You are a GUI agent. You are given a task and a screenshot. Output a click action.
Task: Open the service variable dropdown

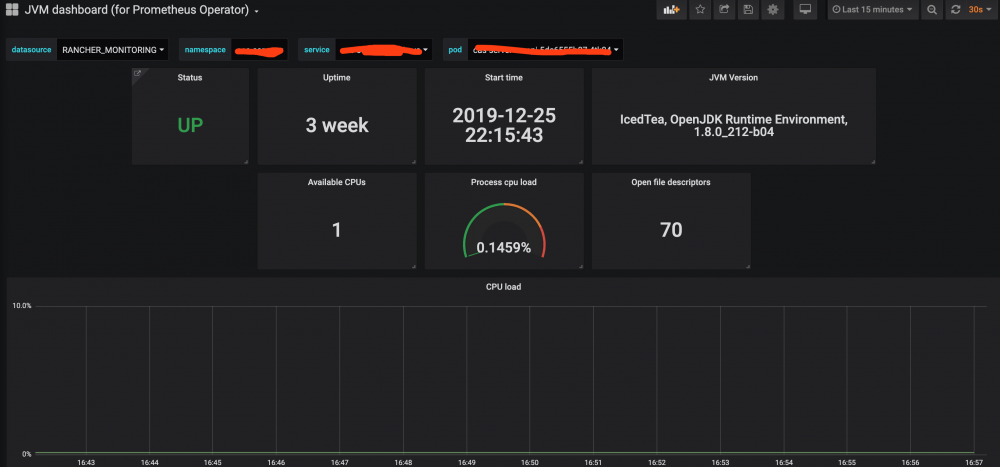(x=383, y=50)
